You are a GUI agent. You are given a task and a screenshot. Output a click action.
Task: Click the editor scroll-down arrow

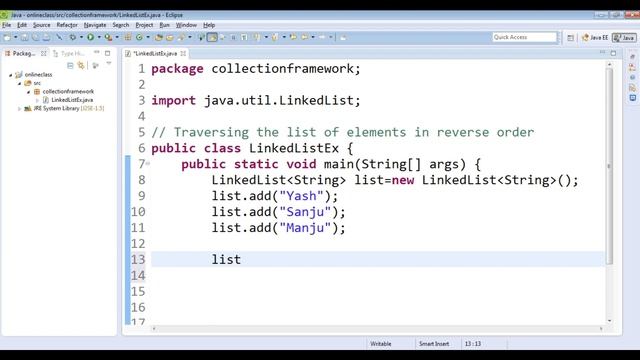609,321
